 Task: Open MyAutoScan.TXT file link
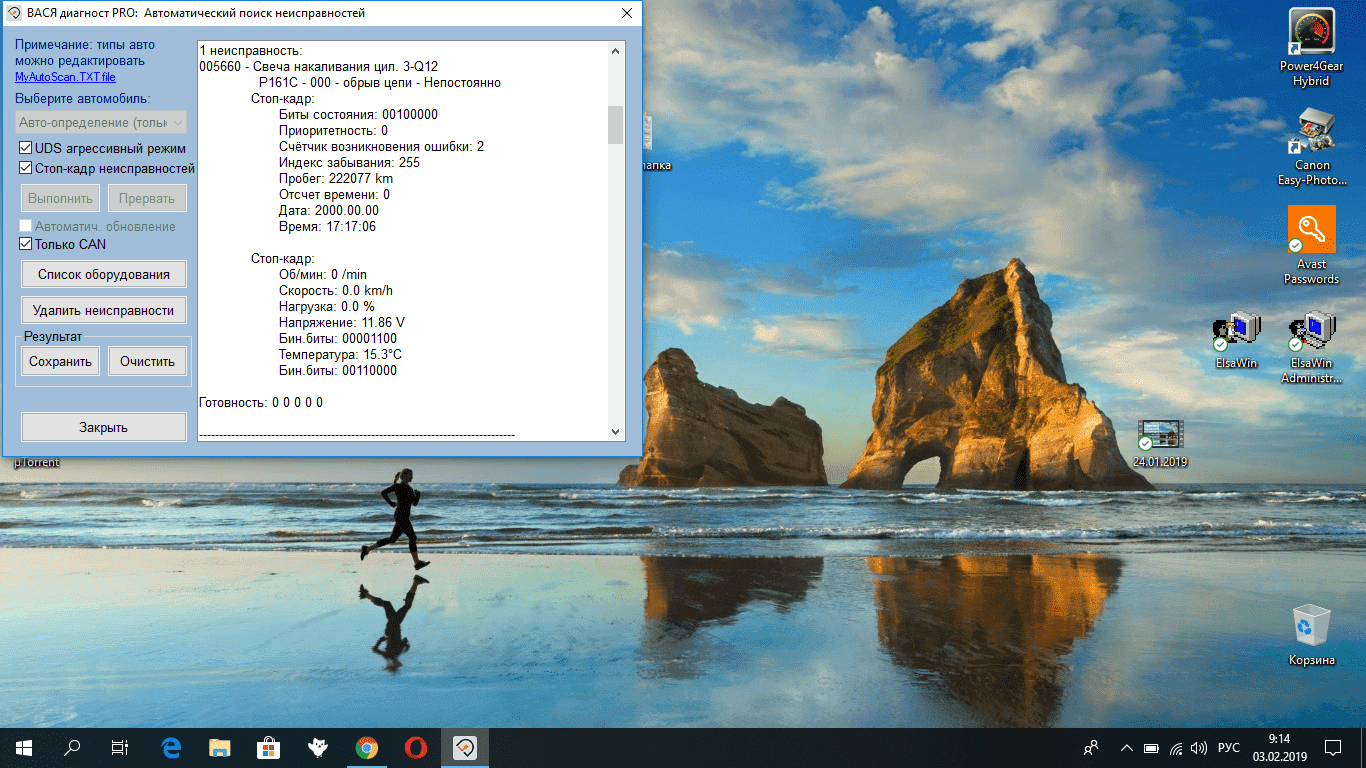coord(65,77)
